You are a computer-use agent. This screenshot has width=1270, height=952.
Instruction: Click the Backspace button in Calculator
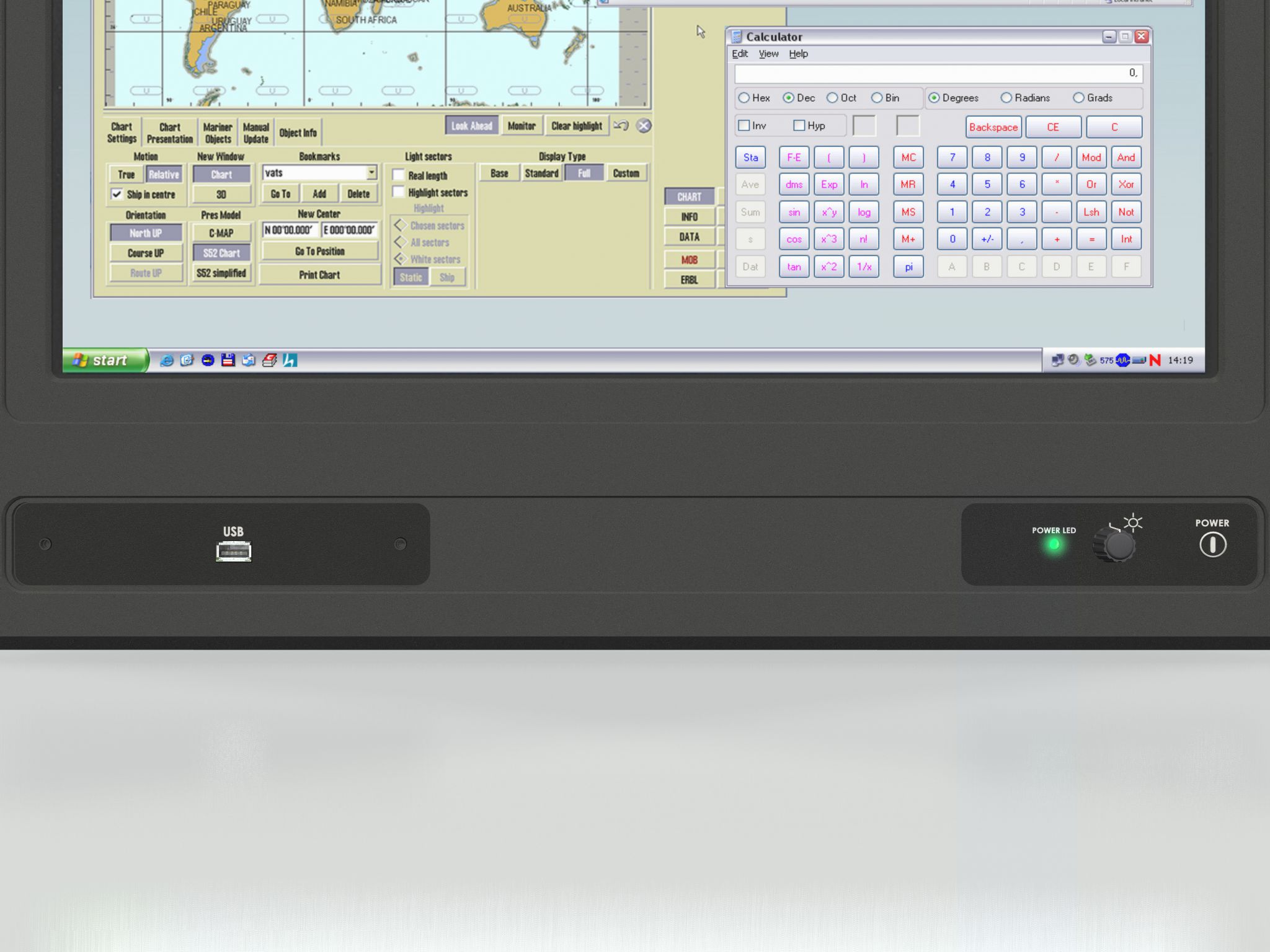coord(993,127)
